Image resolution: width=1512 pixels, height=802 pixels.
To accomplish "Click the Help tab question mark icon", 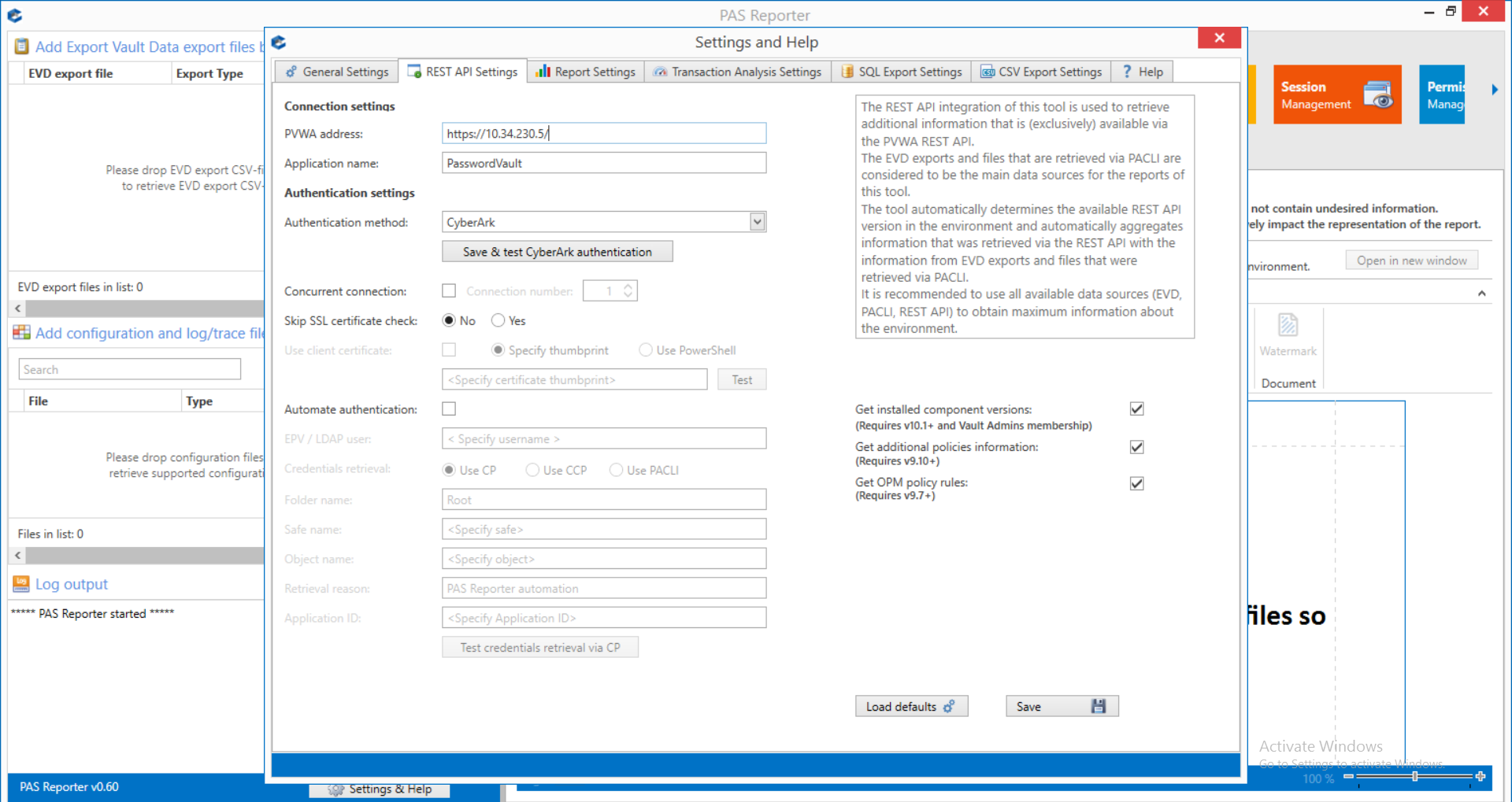I will coord(1127,71).
